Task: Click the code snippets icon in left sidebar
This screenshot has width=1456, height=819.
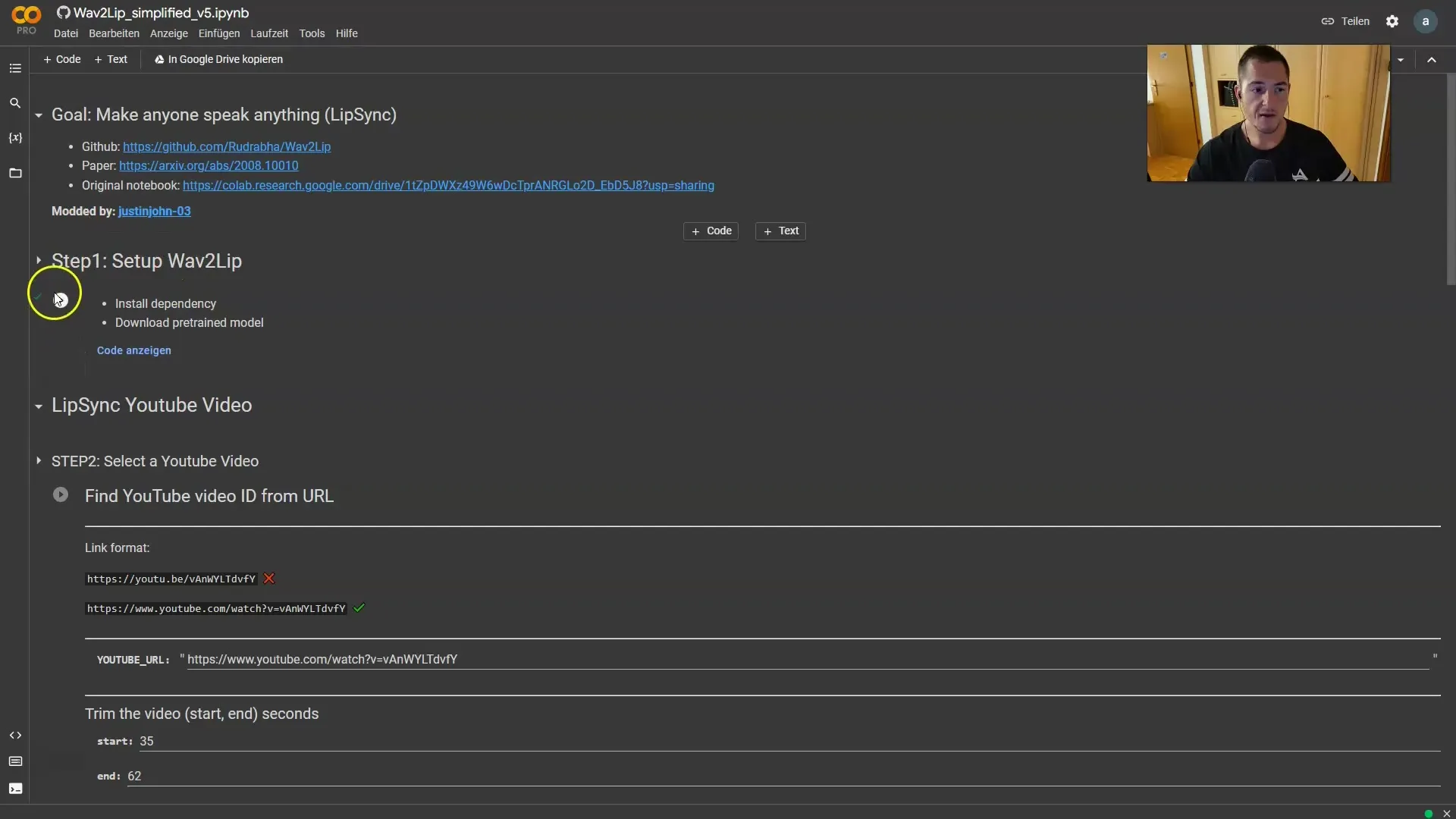Action: point(15,735)
